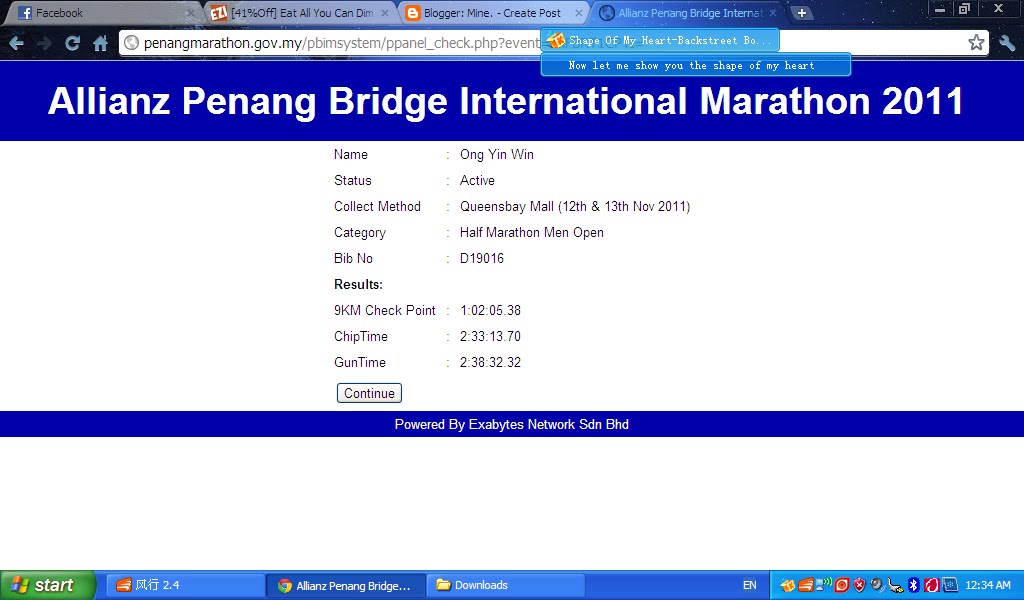Click the blue chip tray icon beside the clock
Image resolution: width=1024 pixels, height=600 pixels.
point(950,585)
